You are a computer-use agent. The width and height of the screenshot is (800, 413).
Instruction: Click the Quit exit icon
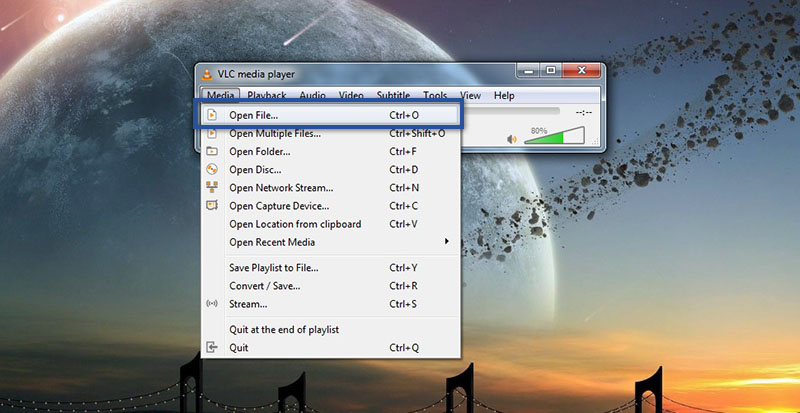[212, 348]
